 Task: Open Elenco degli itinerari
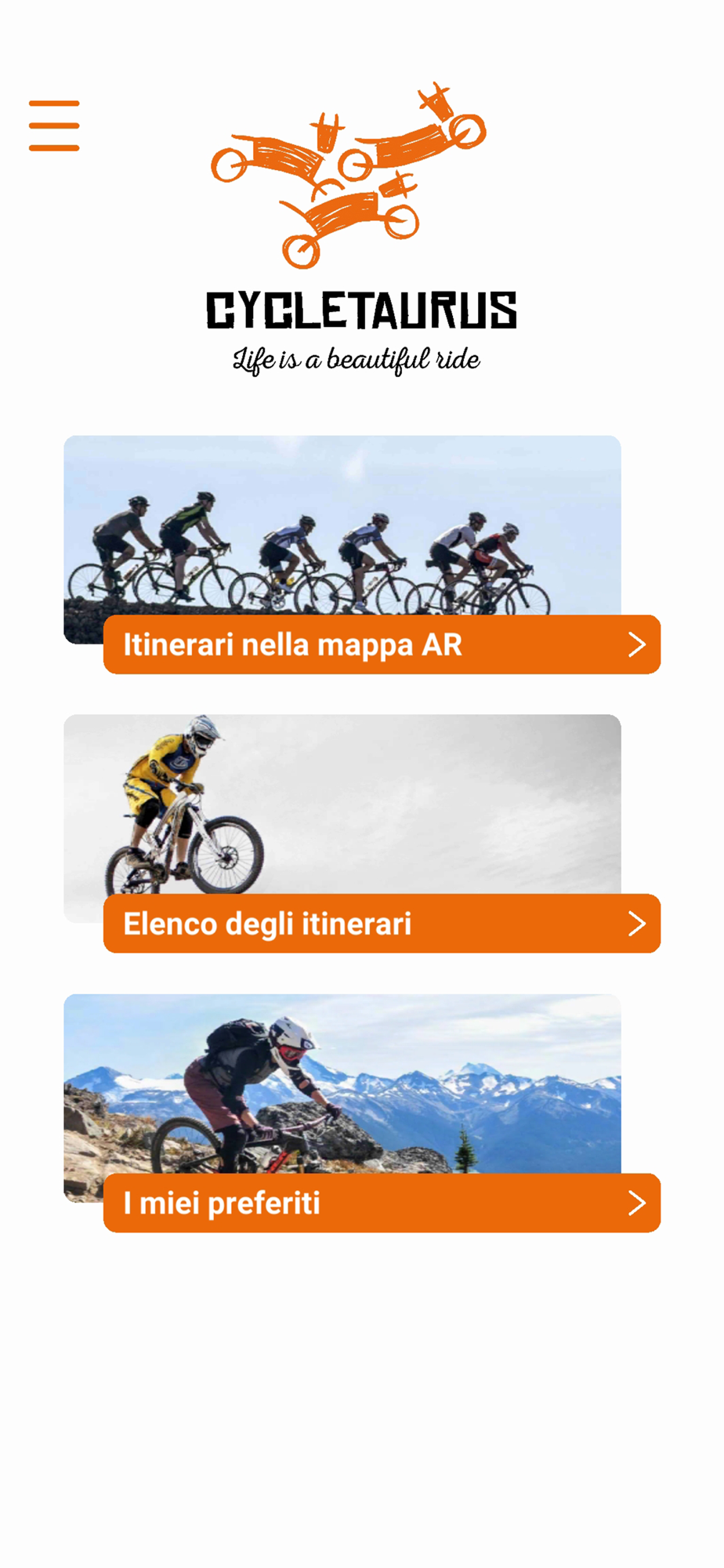click(382, 924)
